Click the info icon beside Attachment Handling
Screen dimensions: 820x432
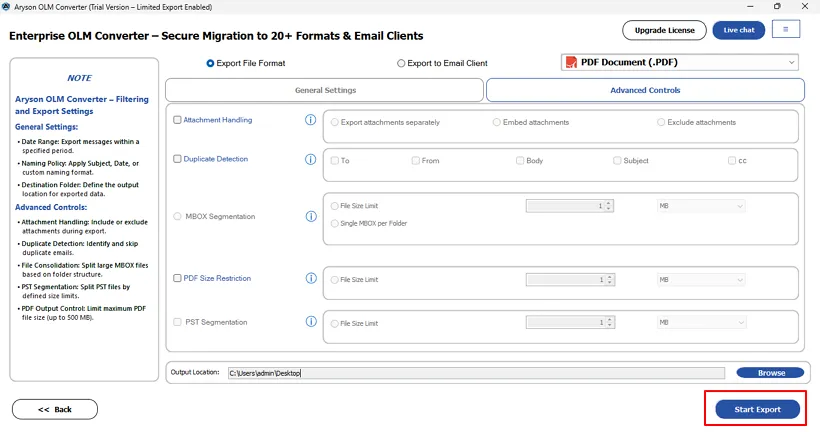tap(310, 120)
